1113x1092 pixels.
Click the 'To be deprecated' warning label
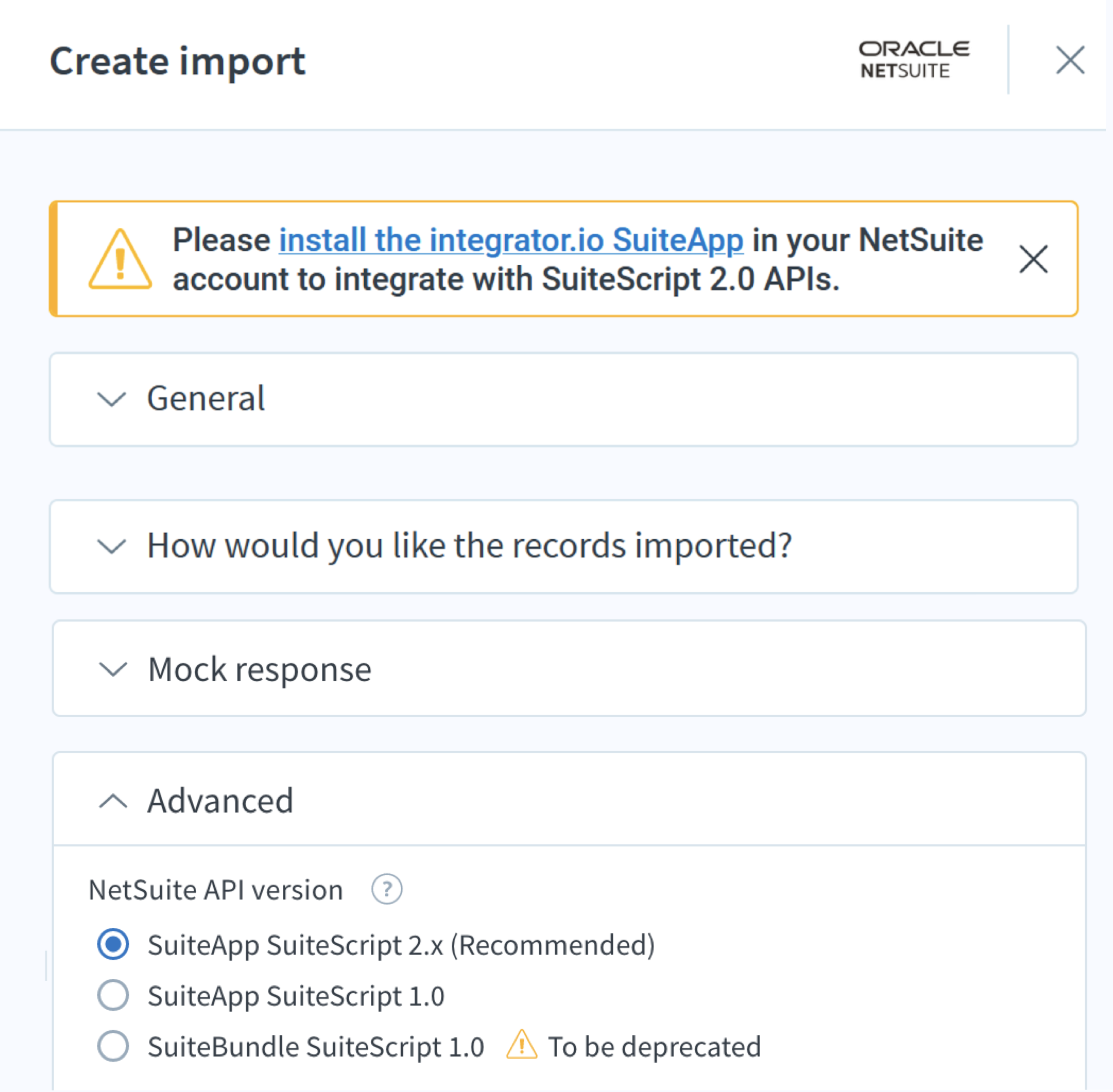654,1045
